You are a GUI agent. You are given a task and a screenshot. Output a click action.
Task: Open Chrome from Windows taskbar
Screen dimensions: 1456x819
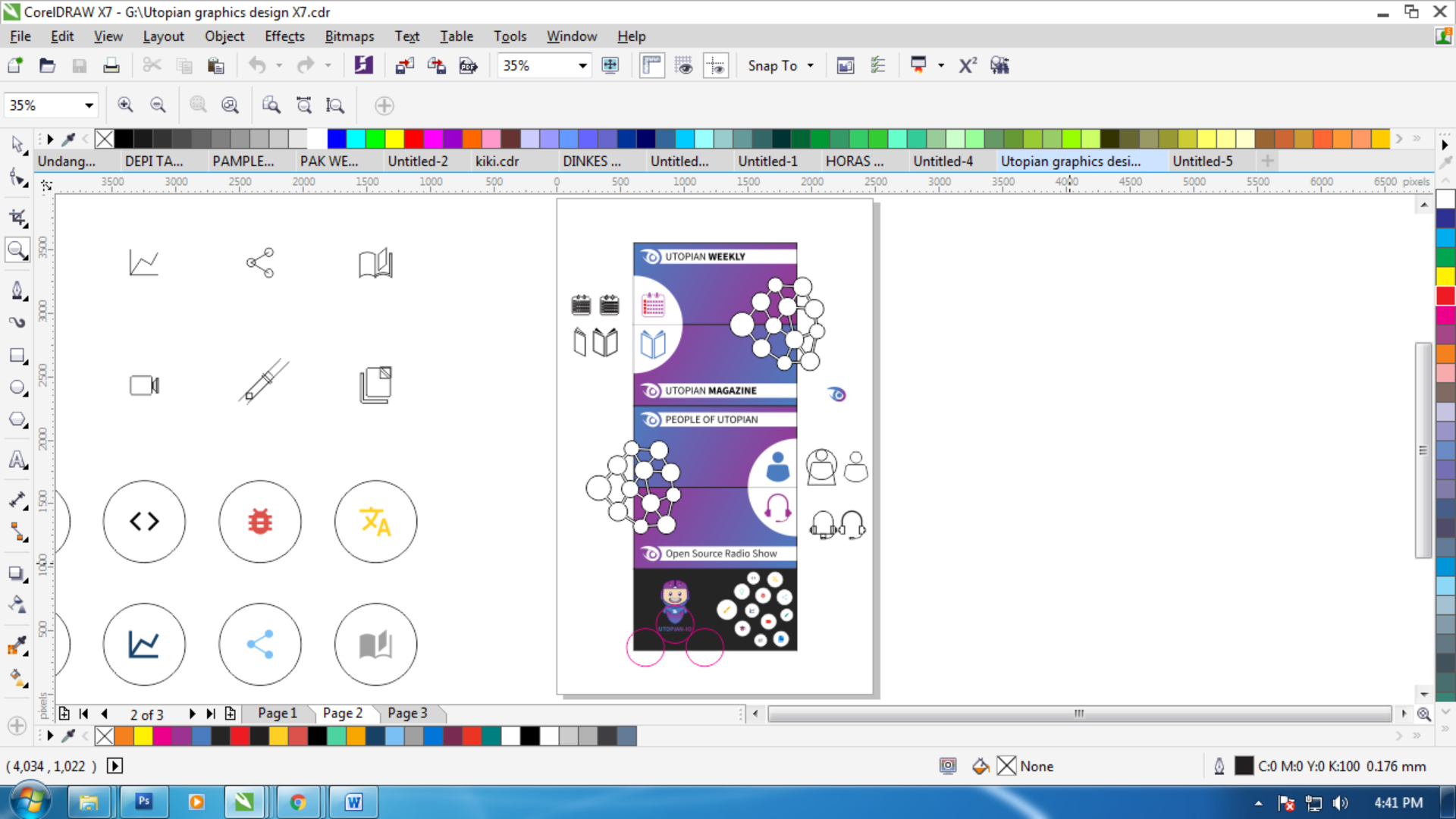click(298, 802)
